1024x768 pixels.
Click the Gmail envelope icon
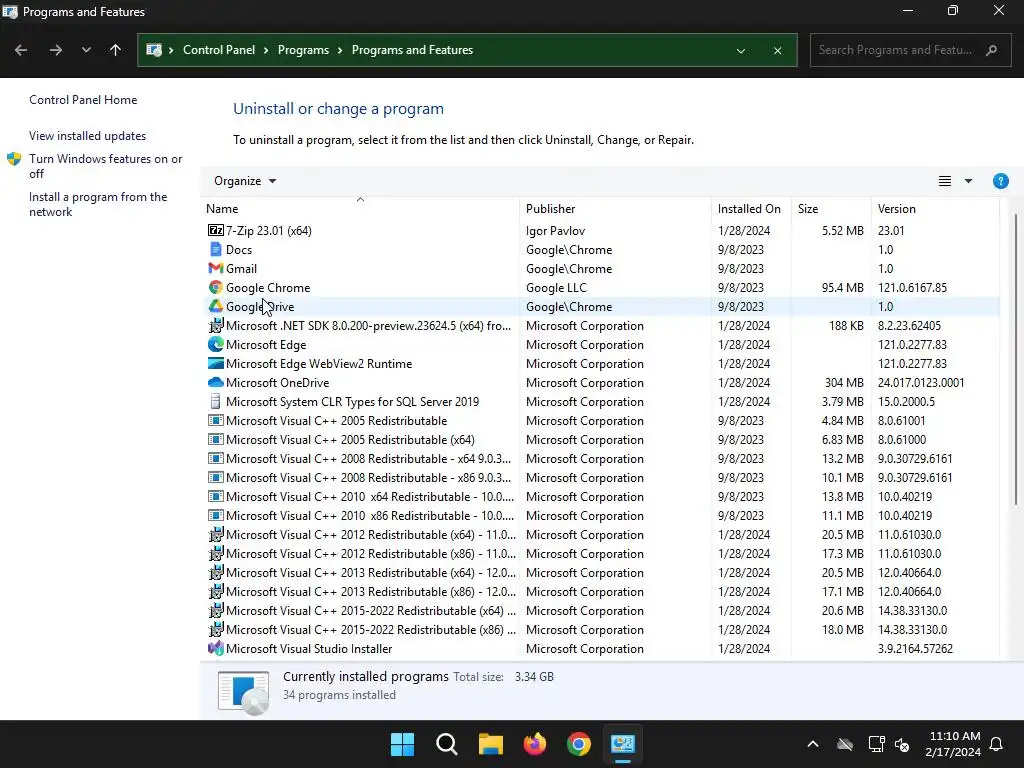(216, 268)
